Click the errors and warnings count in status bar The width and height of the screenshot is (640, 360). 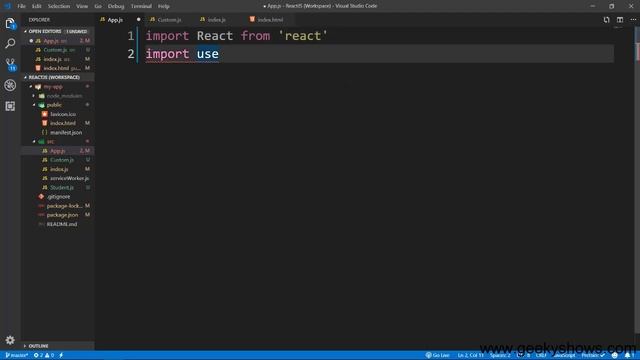point(44,356)
